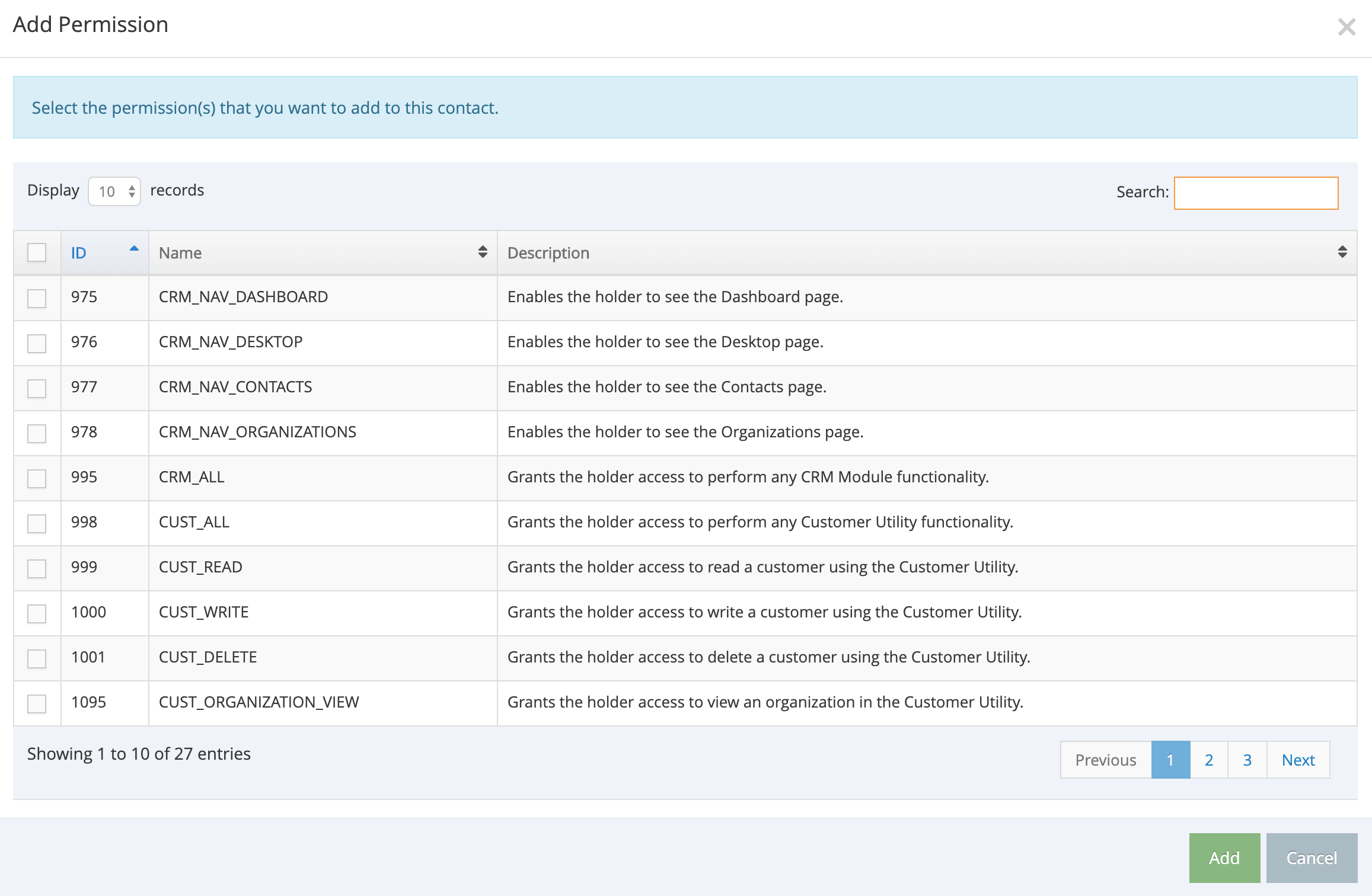The image size is (1372, 896).
Task: Click the stepper arrows on the records selector
Action: (132, 191)
